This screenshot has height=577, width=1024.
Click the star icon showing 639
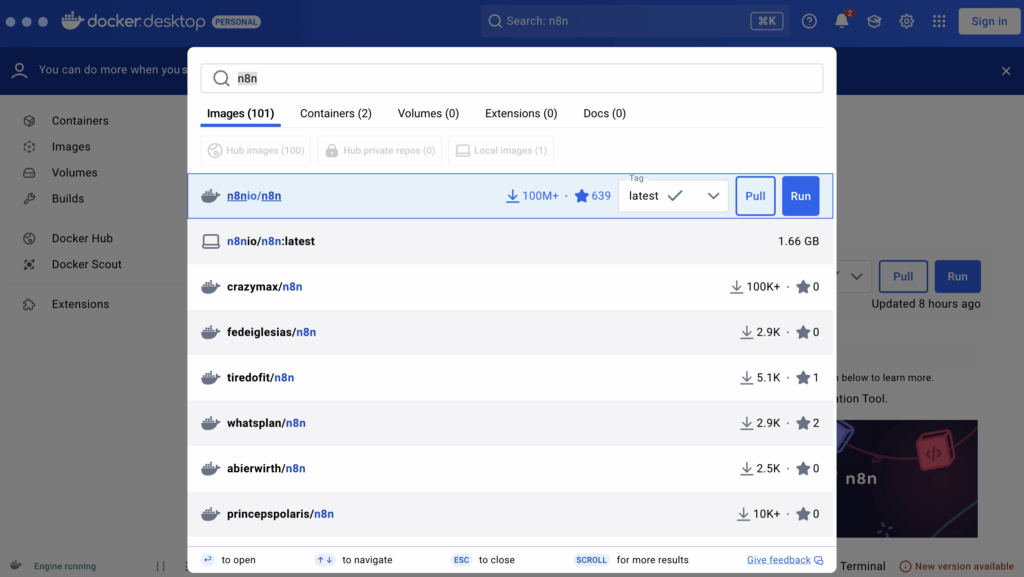click(x=581, y=196)
